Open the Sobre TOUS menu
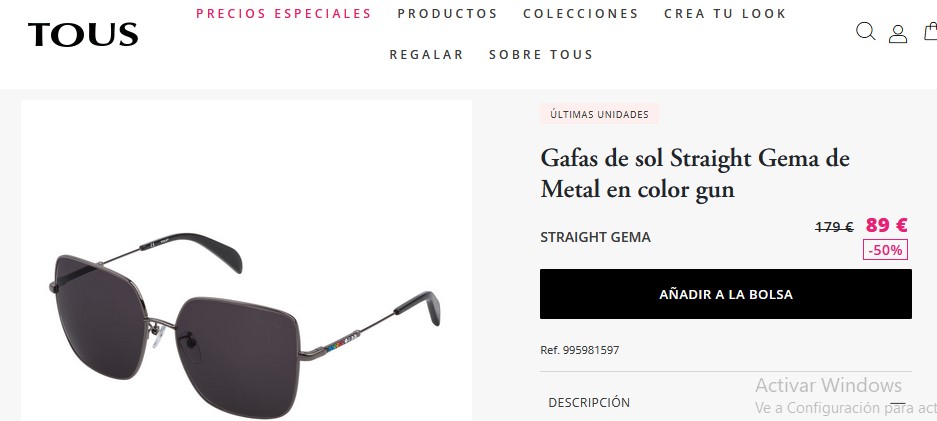This screenshot has height=421, width=937. pos(541,54)
